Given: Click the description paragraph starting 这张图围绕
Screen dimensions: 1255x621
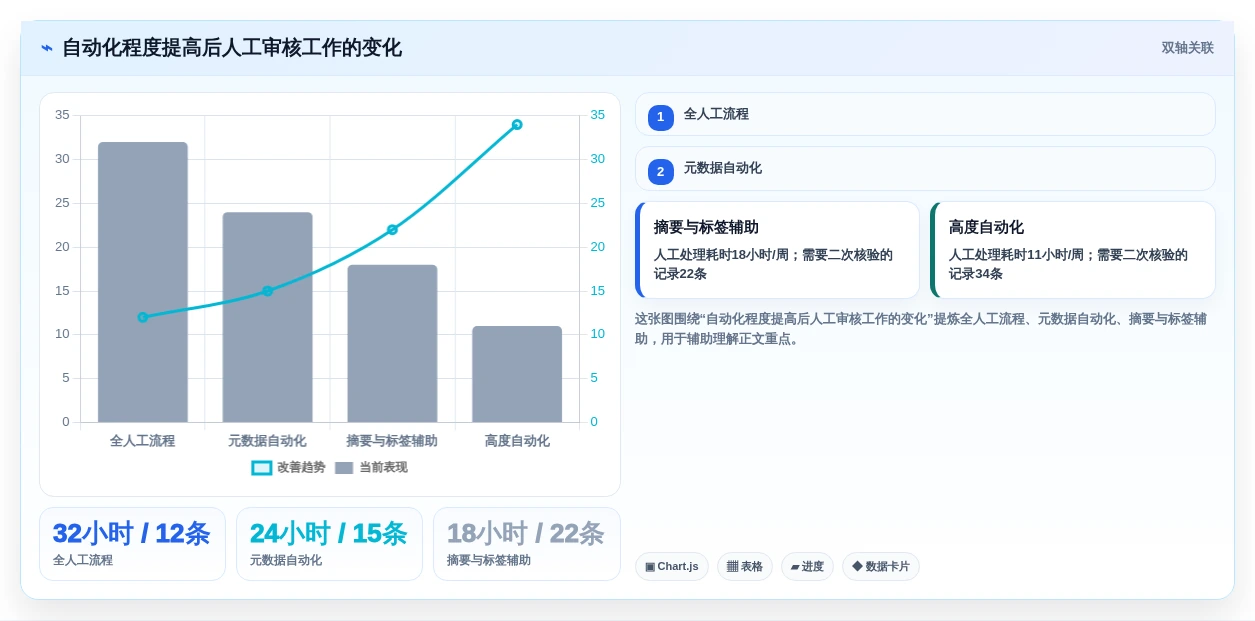Looking at the screenshot, I should 921,329.
